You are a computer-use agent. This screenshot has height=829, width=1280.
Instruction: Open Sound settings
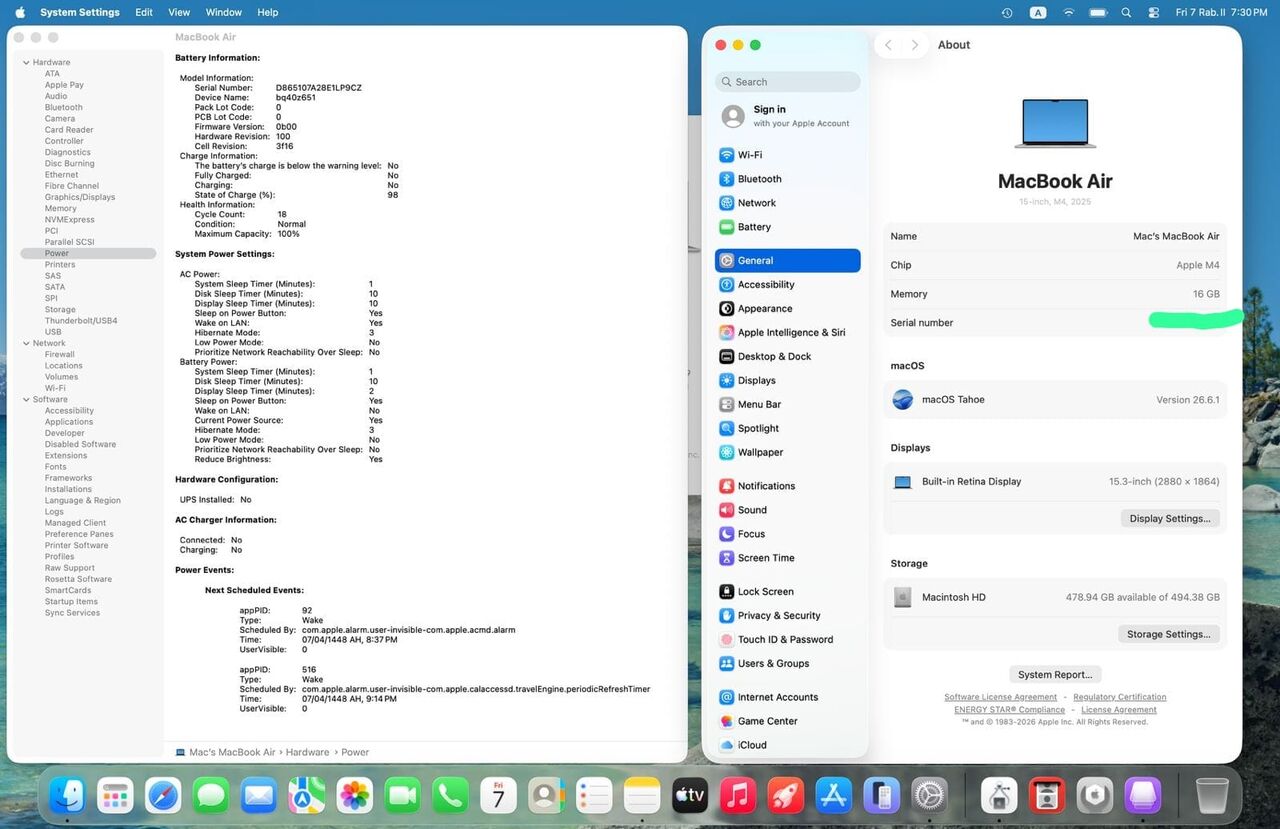pyautogui.click(x=787, y=510)
